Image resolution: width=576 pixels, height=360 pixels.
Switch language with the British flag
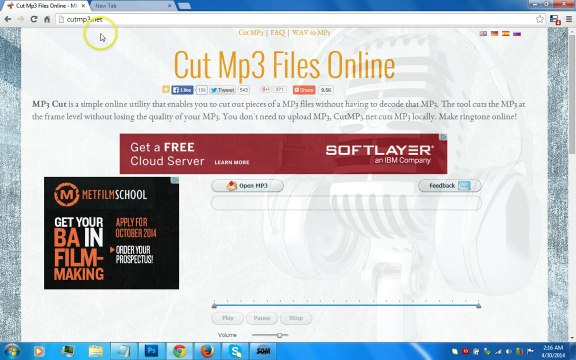(x=483, y=33)
